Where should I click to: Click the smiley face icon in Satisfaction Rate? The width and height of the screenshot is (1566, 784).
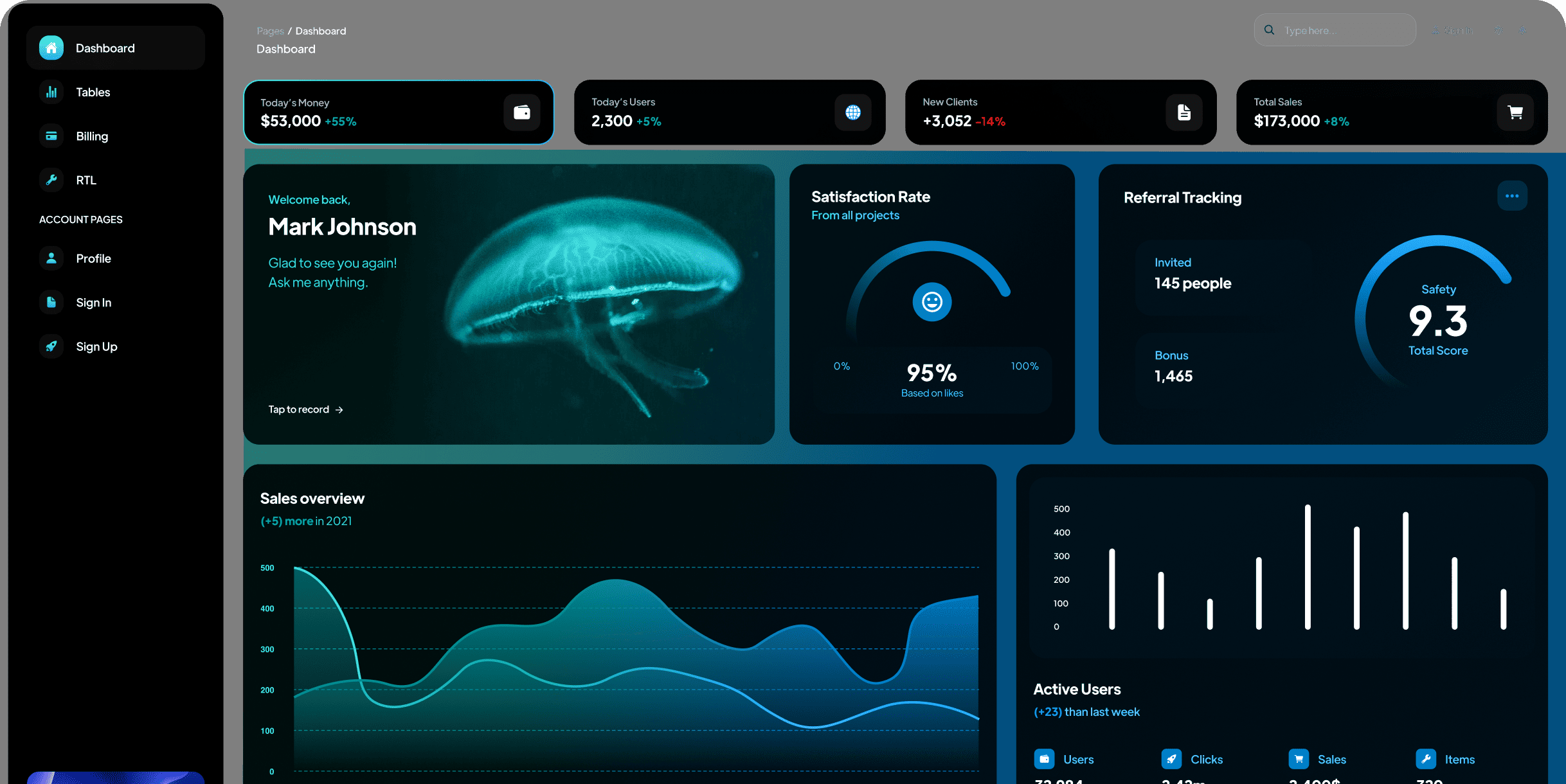[932, 301]
